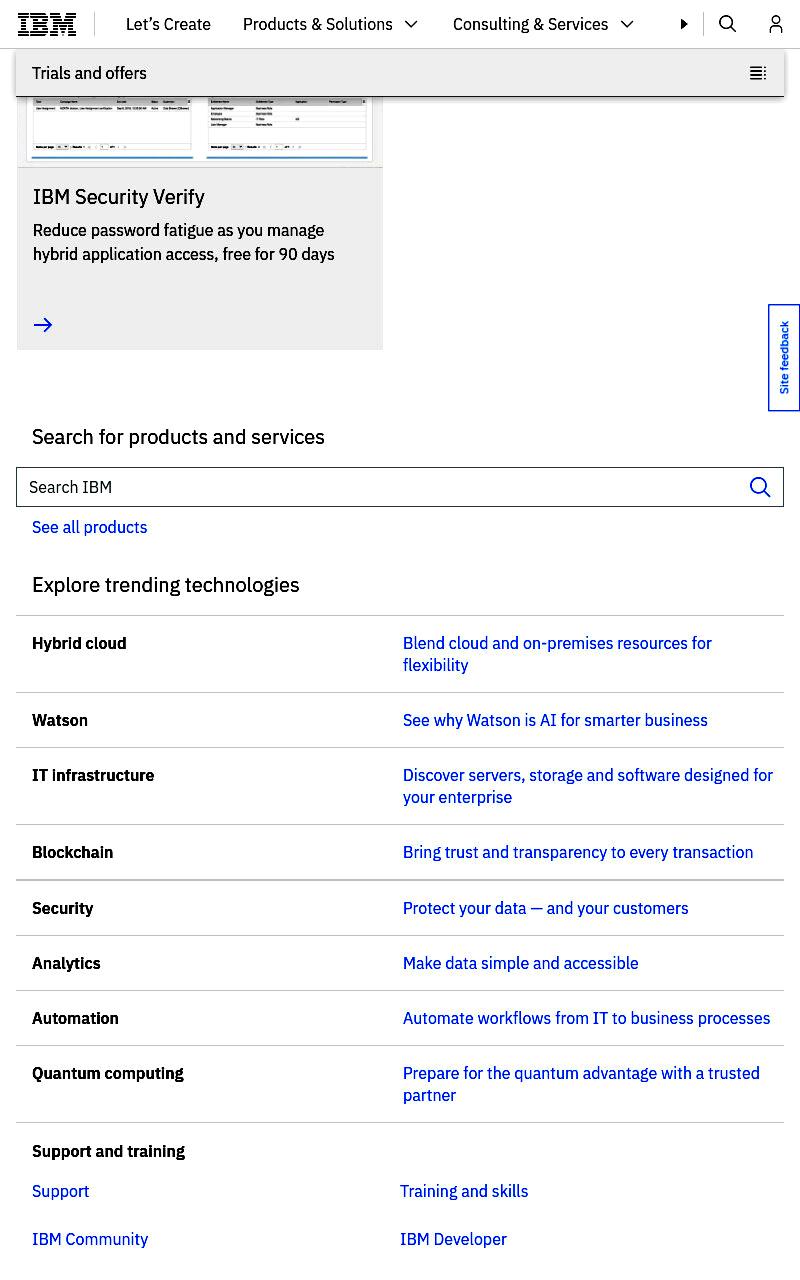Click the Quantum computing row label
Screen dimensions: 800x1280
[x=108, y=1073]
